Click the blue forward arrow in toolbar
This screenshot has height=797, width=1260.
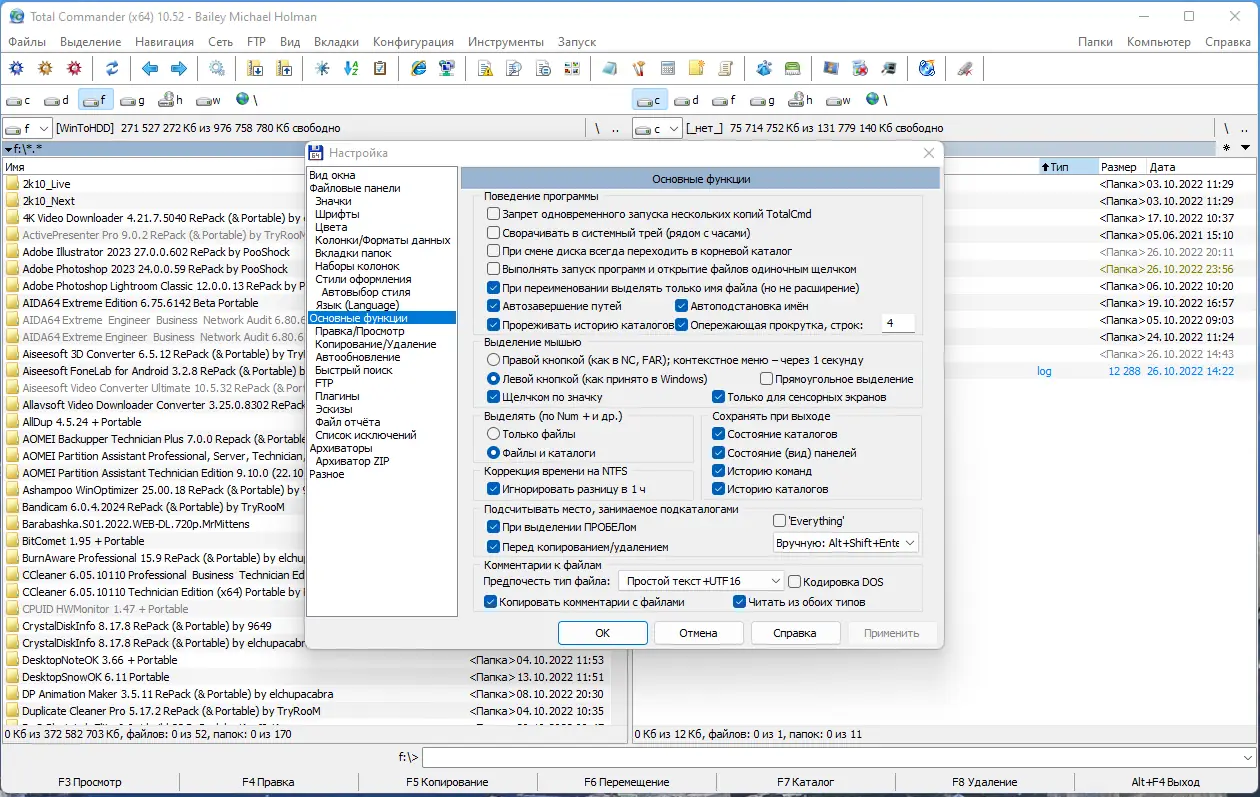point(179,69)
